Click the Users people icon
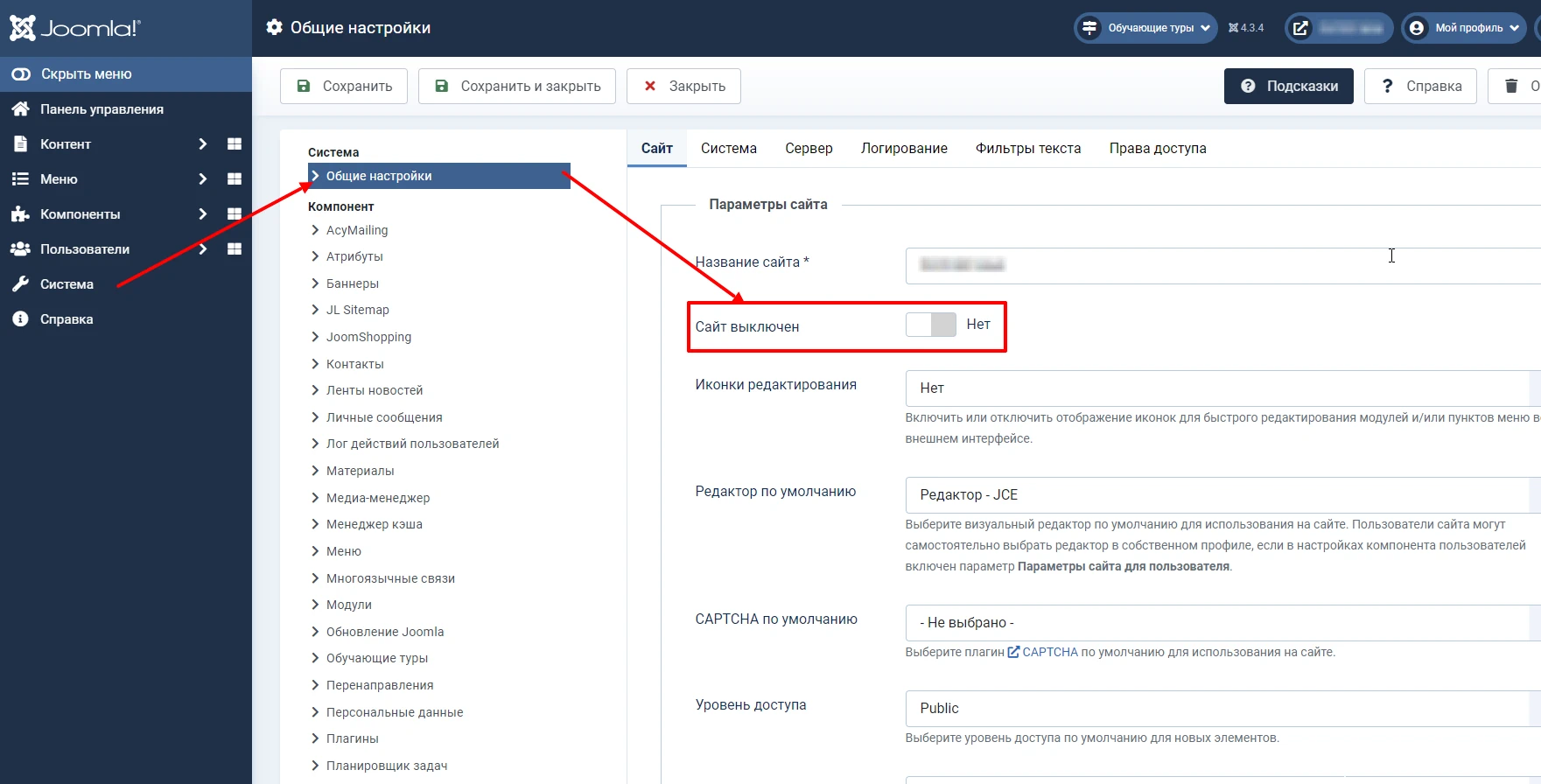Viewport: 1541px width, 784px height. pos(20,248)
